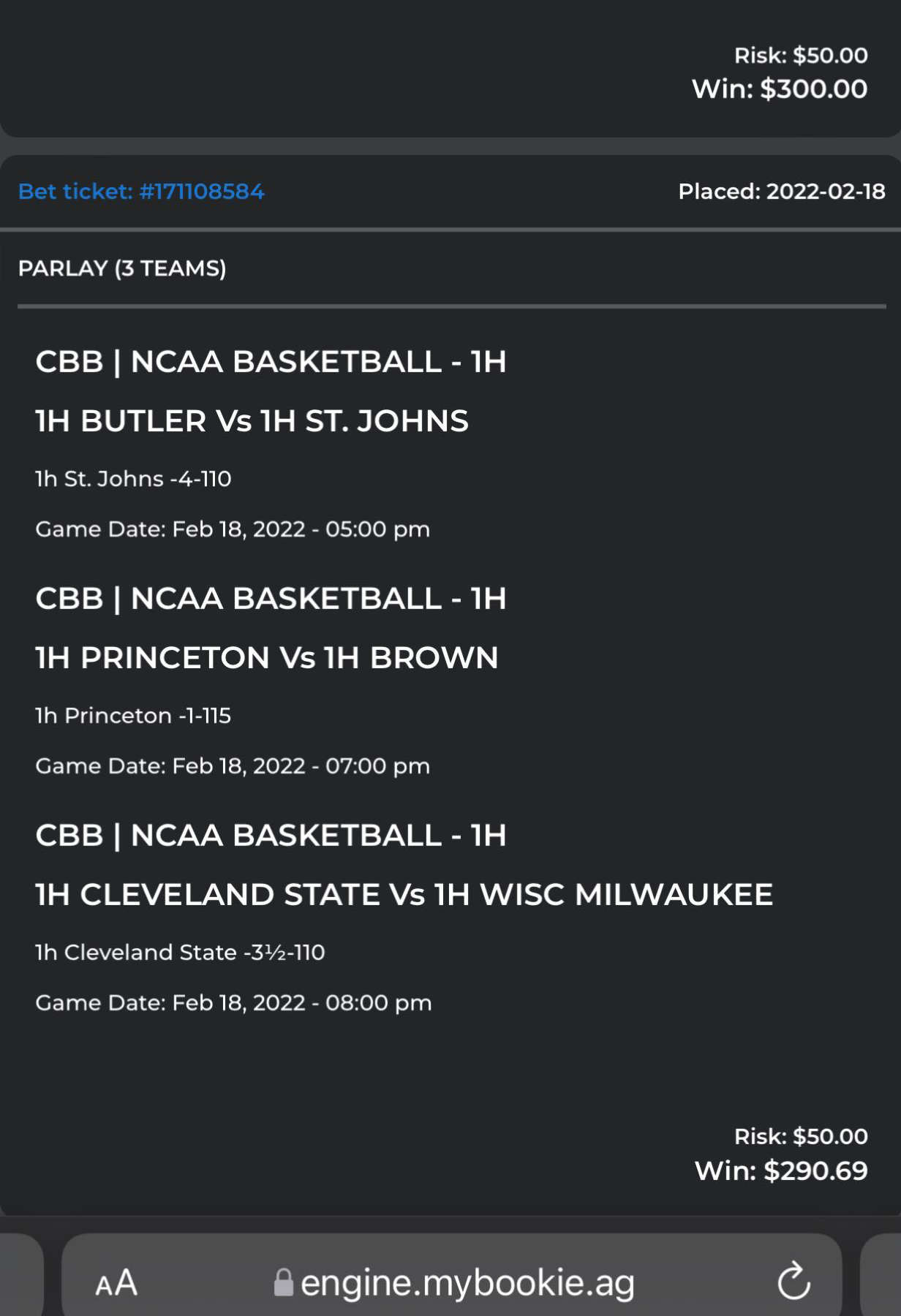Tap the 1h Princeton -1-115 pick line
The image size is (901, 1316).
coord(133,716)
